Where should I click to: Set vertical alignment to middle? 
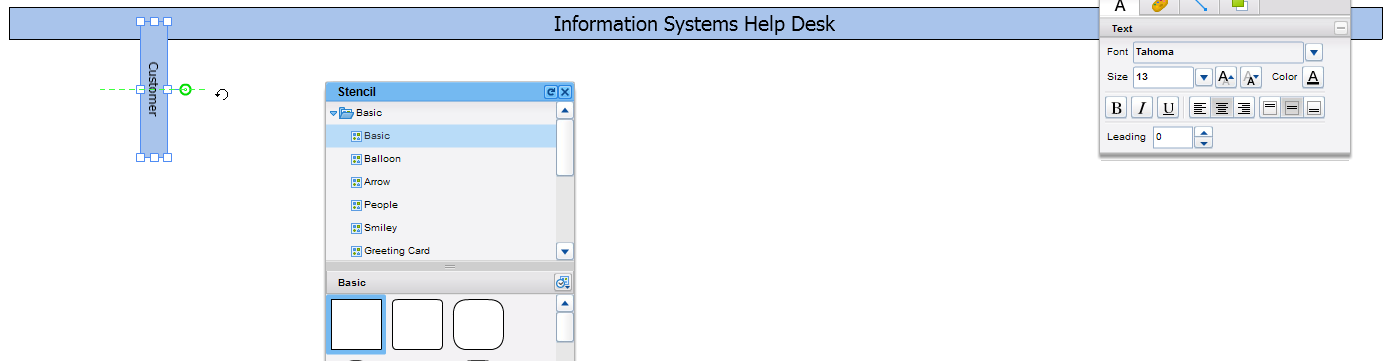pos(1292,108)
